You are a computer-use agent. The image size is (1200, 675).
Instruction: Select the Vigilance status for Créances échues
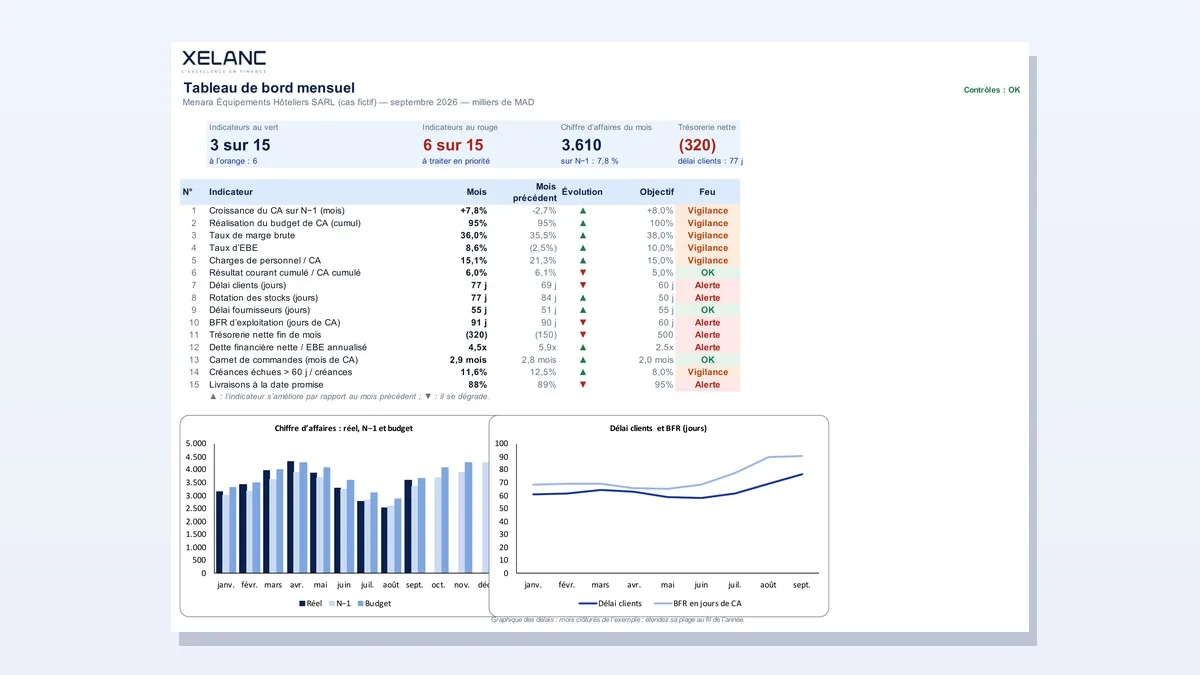[708, 372]
